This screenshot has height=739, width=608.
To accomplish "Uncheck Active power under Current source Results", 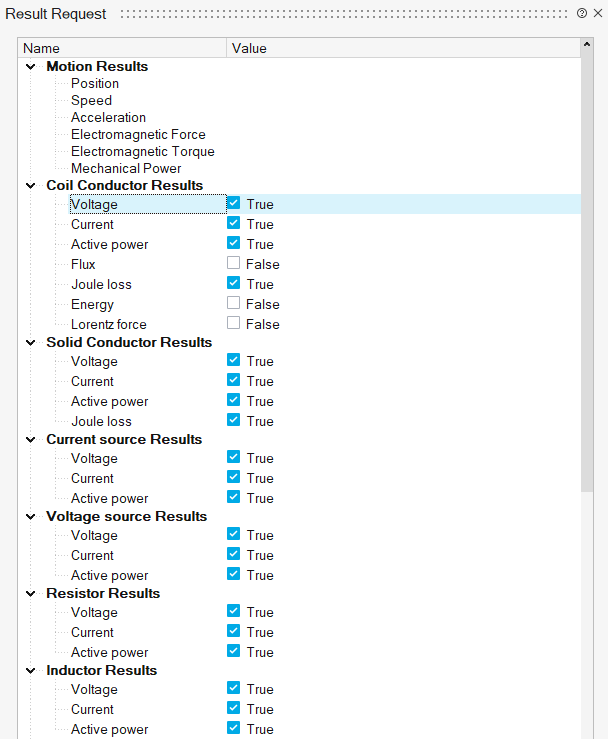I will [x=234, y=498].
